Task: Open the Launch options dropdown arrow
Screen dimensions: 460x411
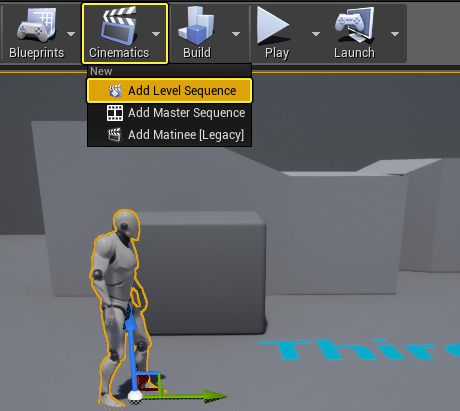Action: pos(395,34)
